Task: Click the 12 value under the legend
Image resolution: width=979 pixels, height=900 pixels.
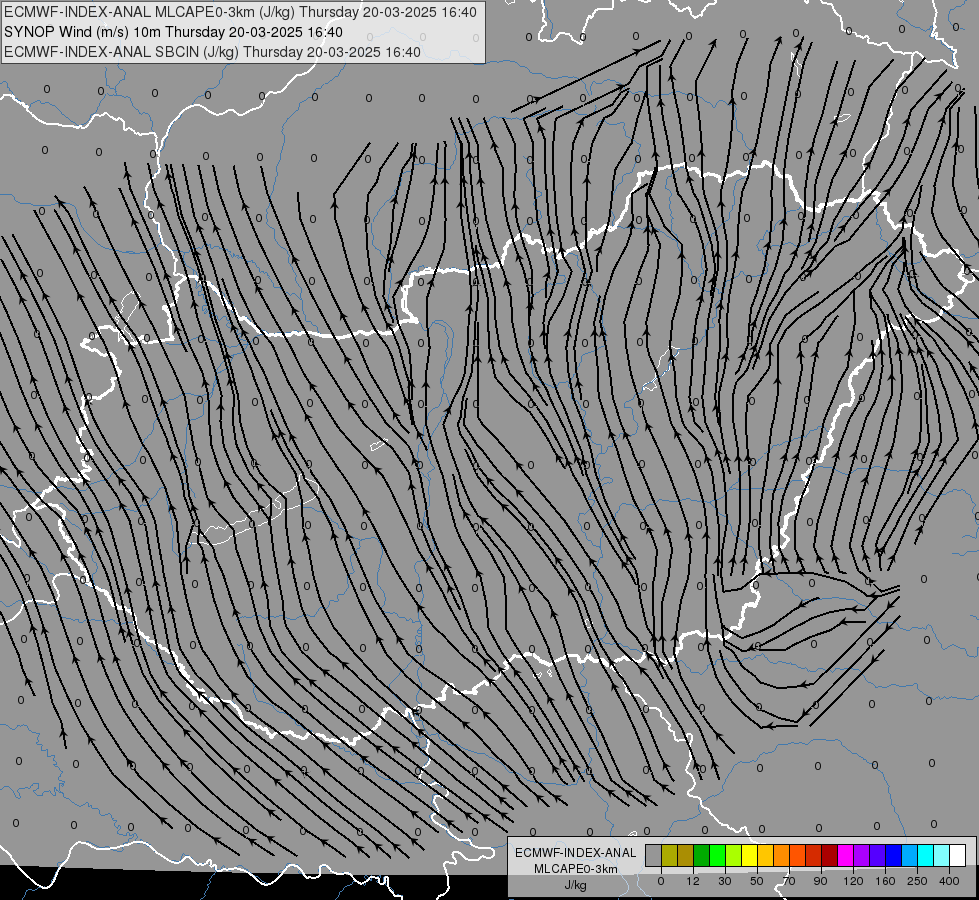Action: (692, 881)
